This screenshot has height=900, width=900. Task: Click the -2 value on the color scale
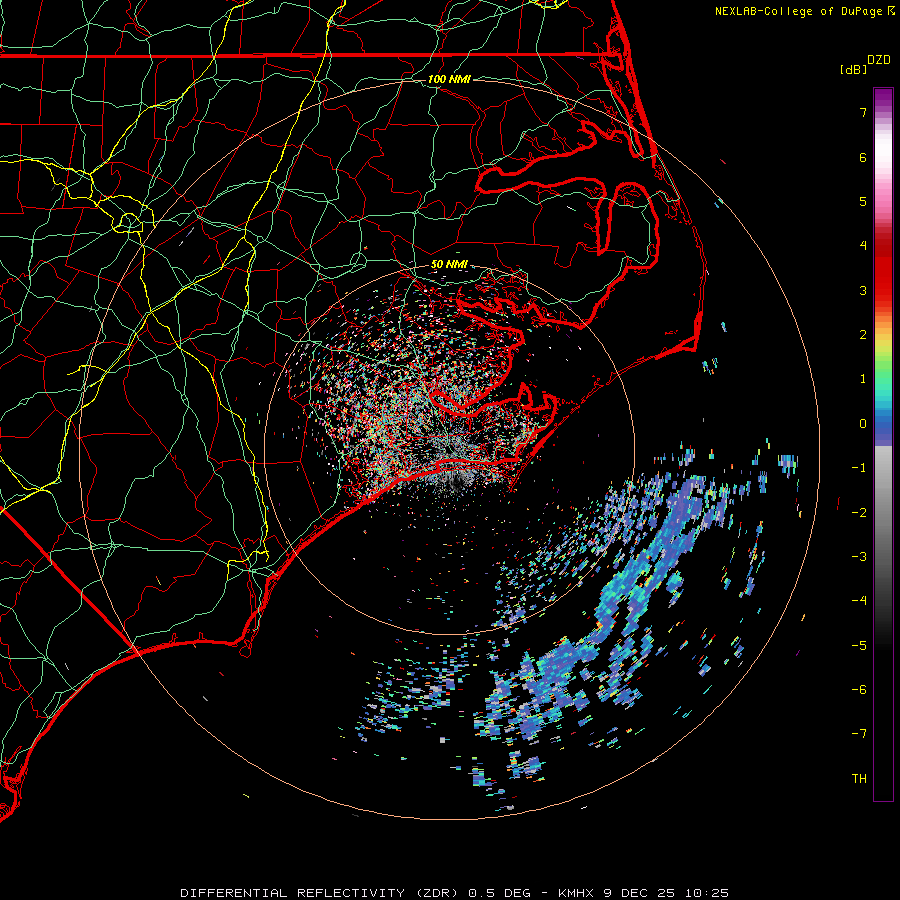(859, 512)
